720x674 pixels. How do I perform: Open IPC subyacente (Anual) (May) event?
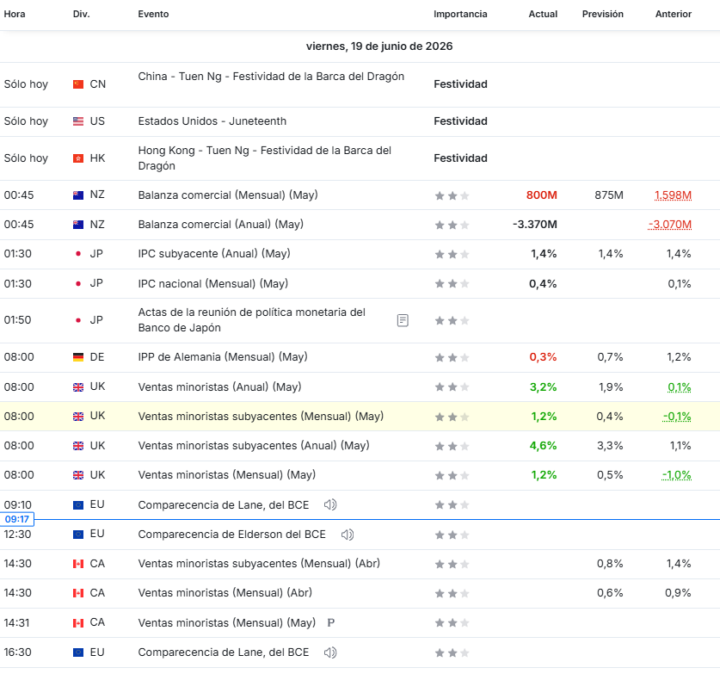214,253
